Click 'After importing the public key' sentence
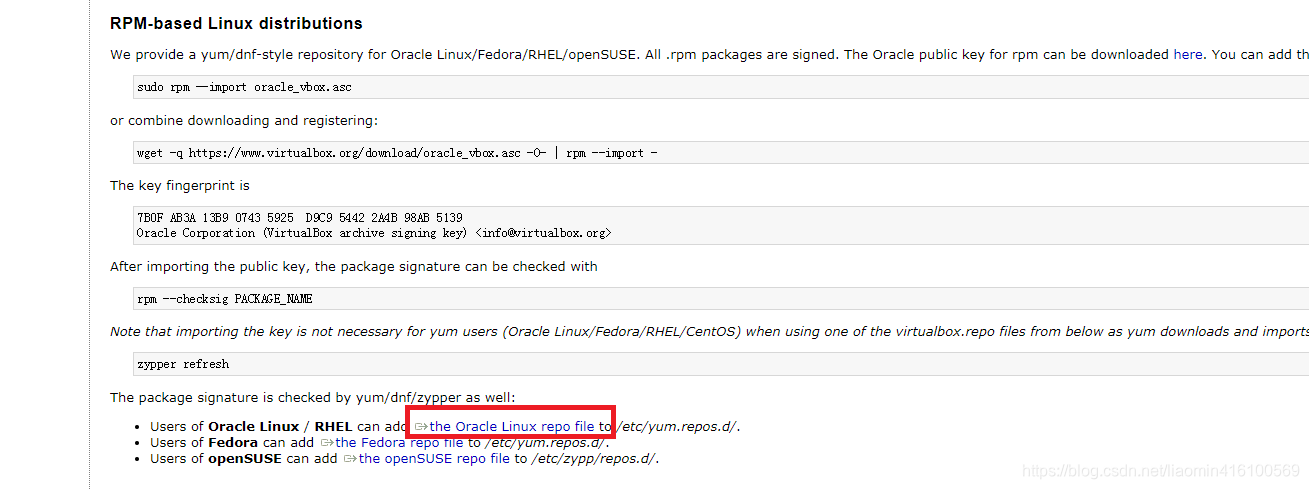 [x=354, y=266]
